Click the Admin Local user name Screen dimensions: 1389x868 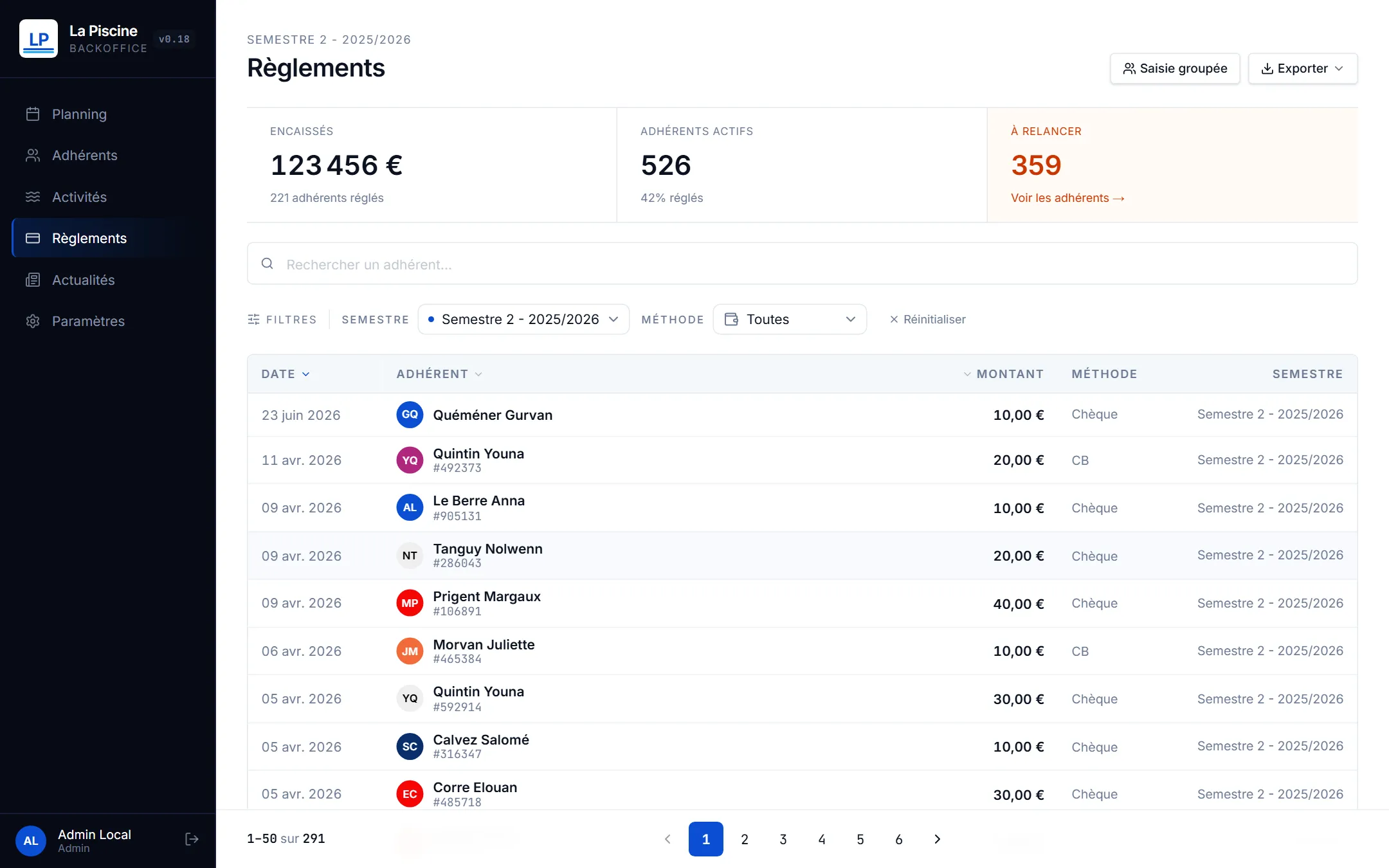pyautogui.click(x=95, y=834)
